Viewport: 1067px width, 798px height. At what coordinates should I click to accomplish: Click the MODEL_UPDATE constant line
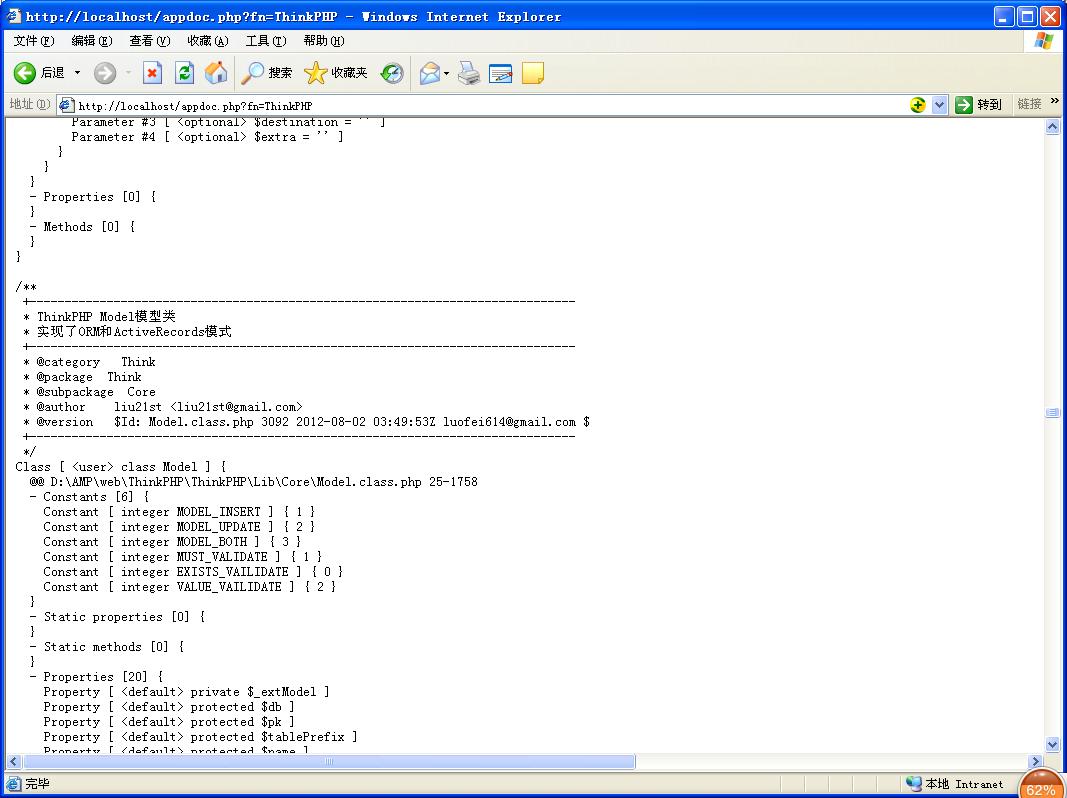click(179, 527)
